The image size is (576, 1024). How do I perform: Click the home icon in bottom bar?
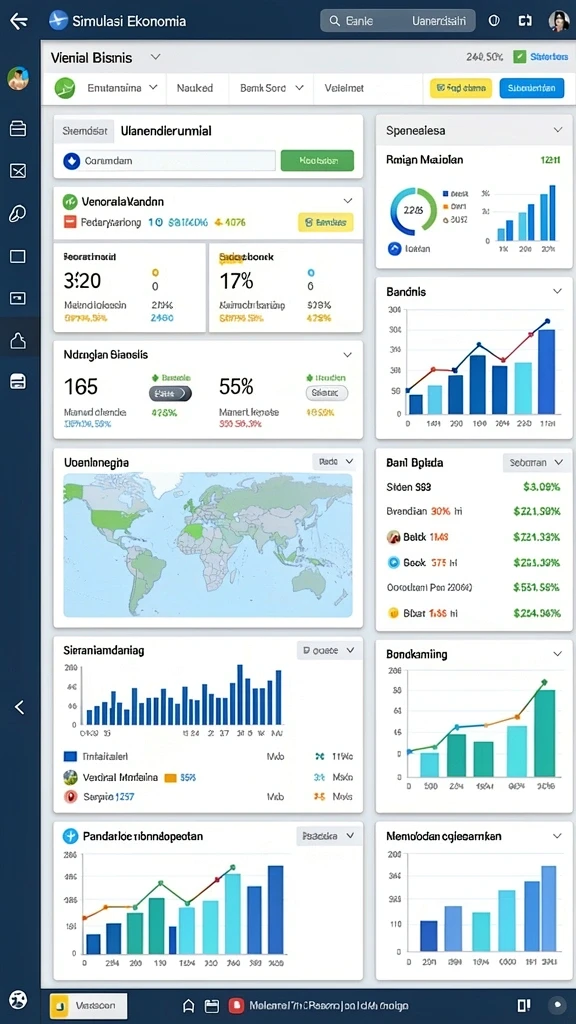click(189, 1006)
